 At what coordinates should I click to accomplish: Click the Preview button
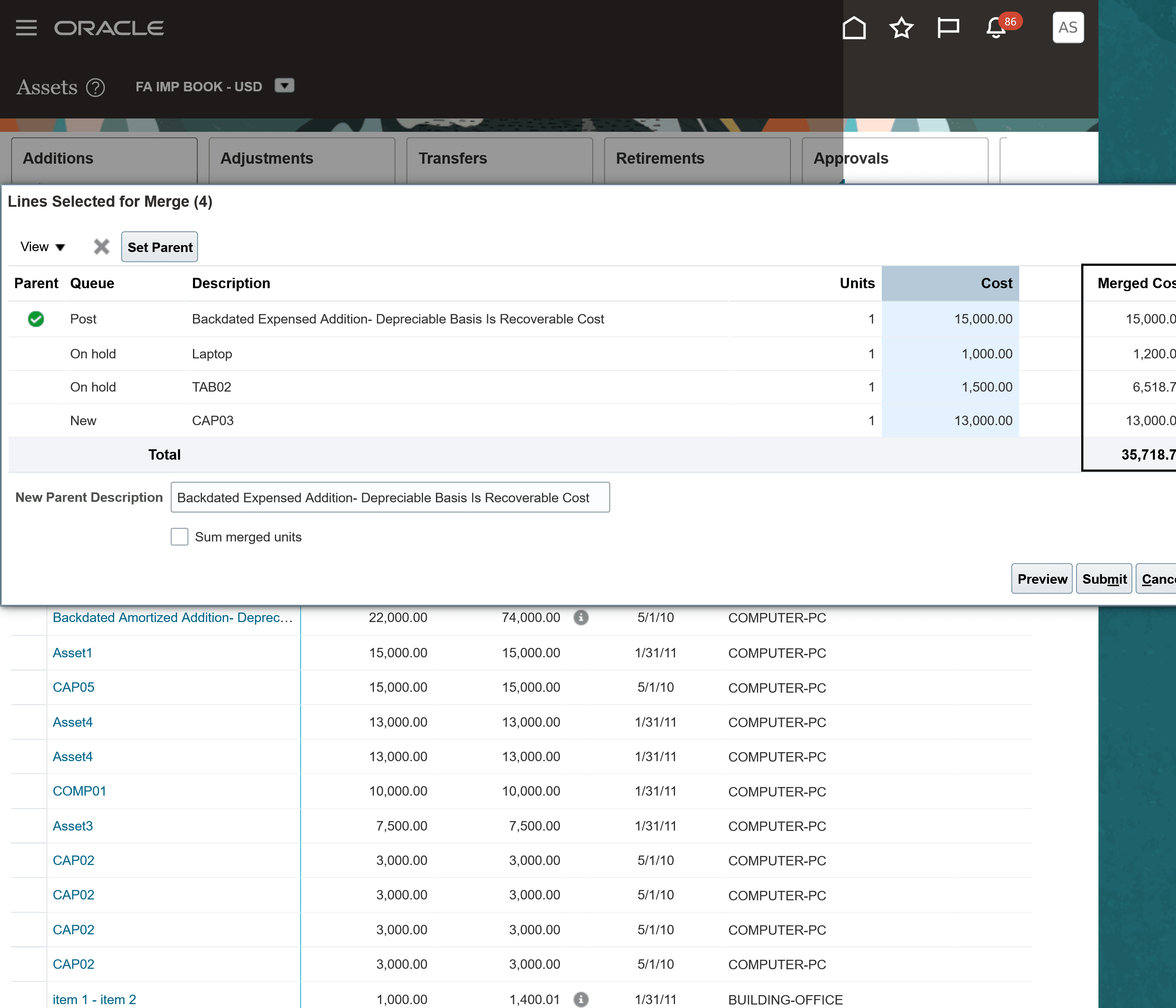1042,579
